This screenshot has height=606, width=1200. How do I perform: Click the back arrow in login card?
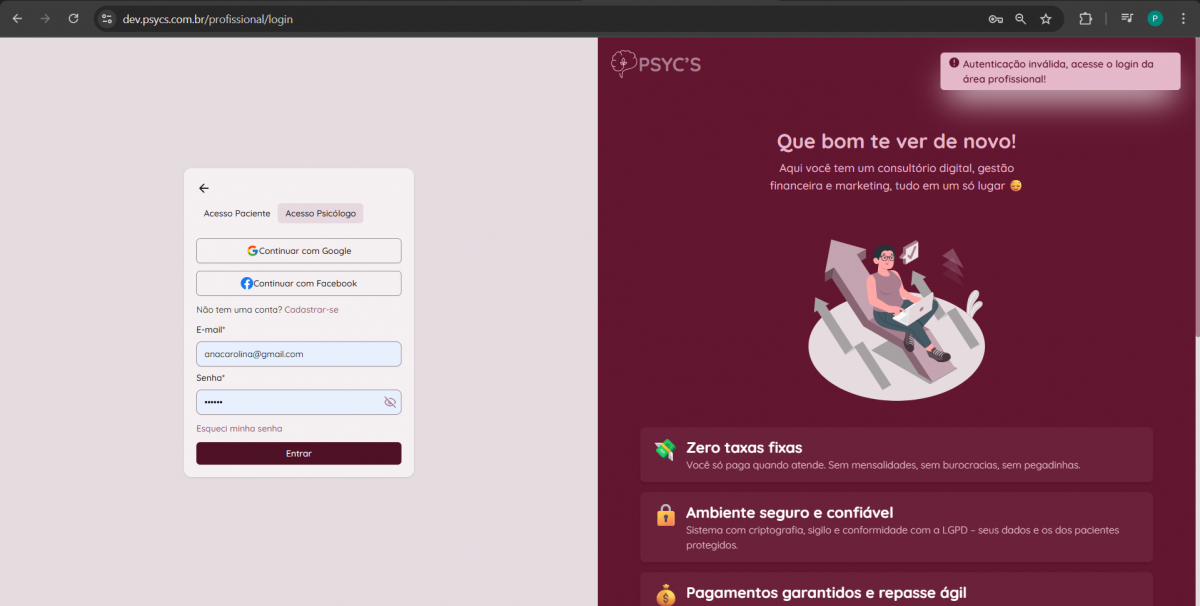click(204, 188)
